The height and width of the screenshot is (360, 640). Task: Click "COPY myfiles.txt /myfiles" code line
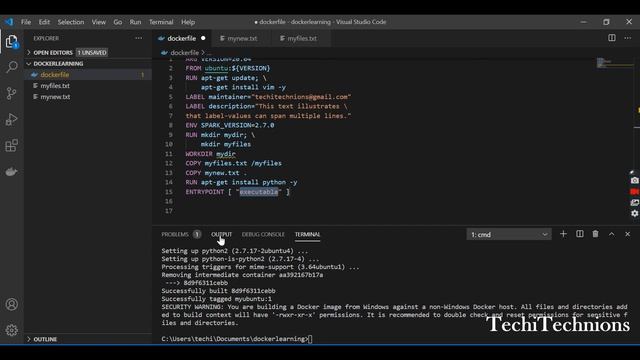pos(233,163)
